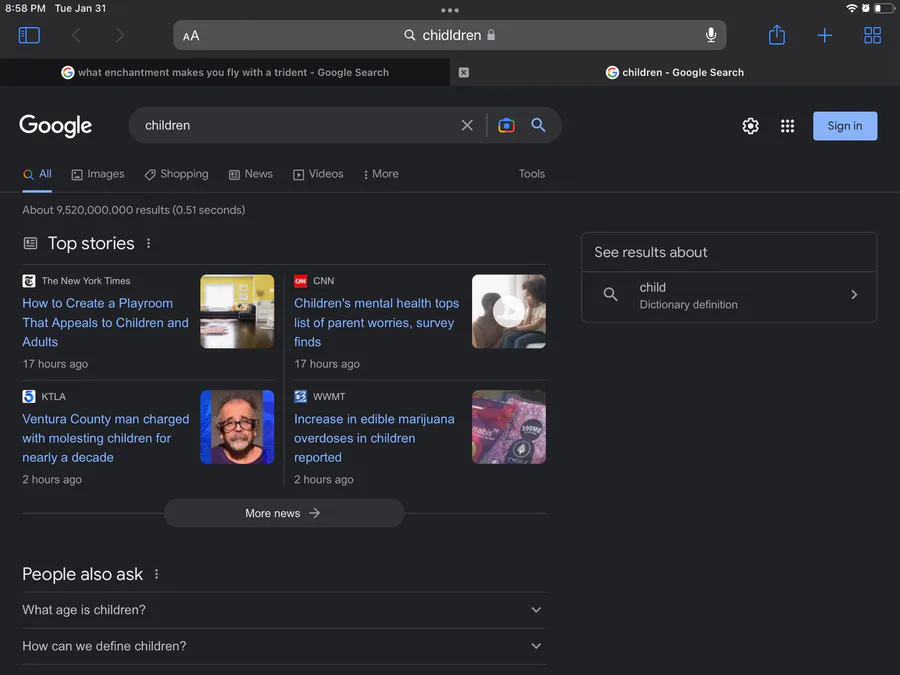Open child dictionary definition result

729,296
